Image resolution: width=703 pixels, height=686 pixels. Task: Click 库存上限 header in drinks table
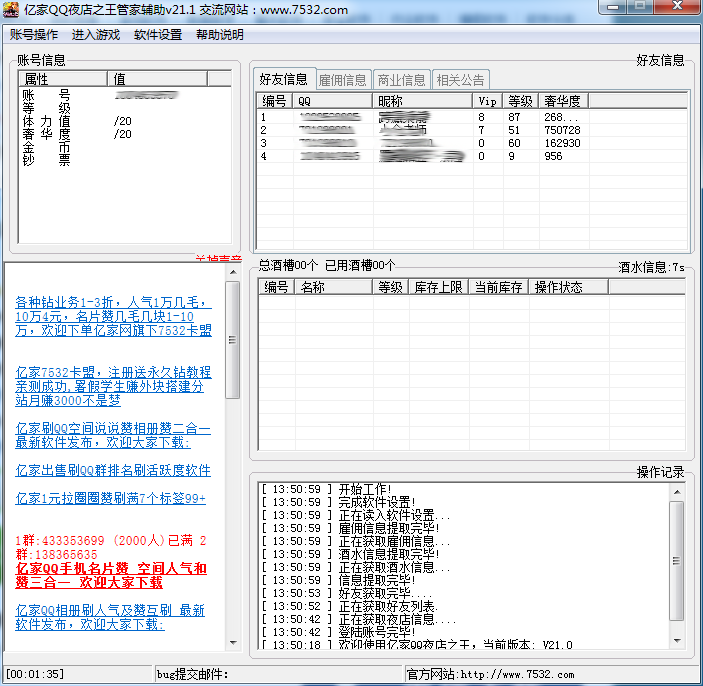click(438, 287)
